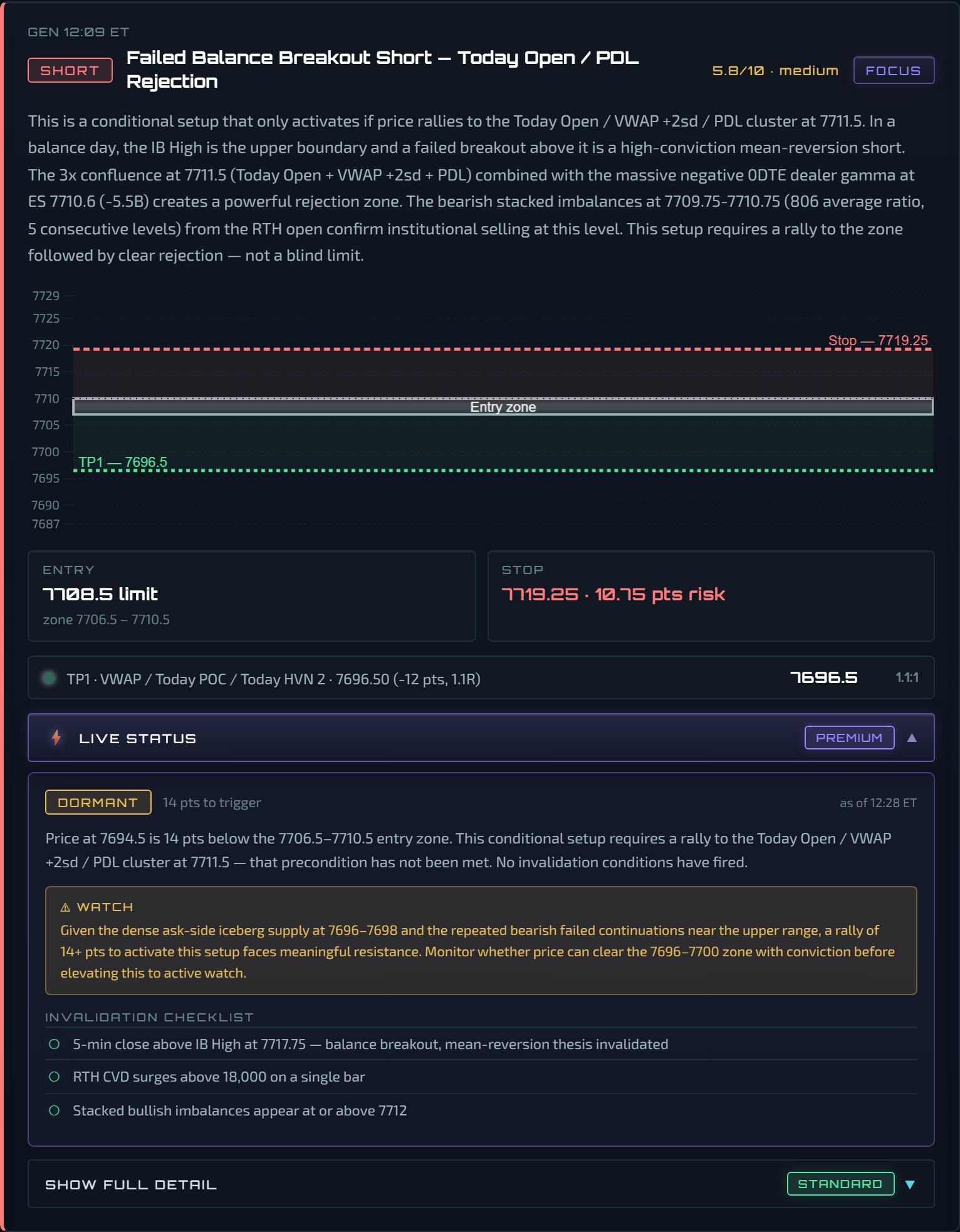Open the ENTRY 7708.5 limit card
This screenshot has width=960, height=1232.
point(252,596)
